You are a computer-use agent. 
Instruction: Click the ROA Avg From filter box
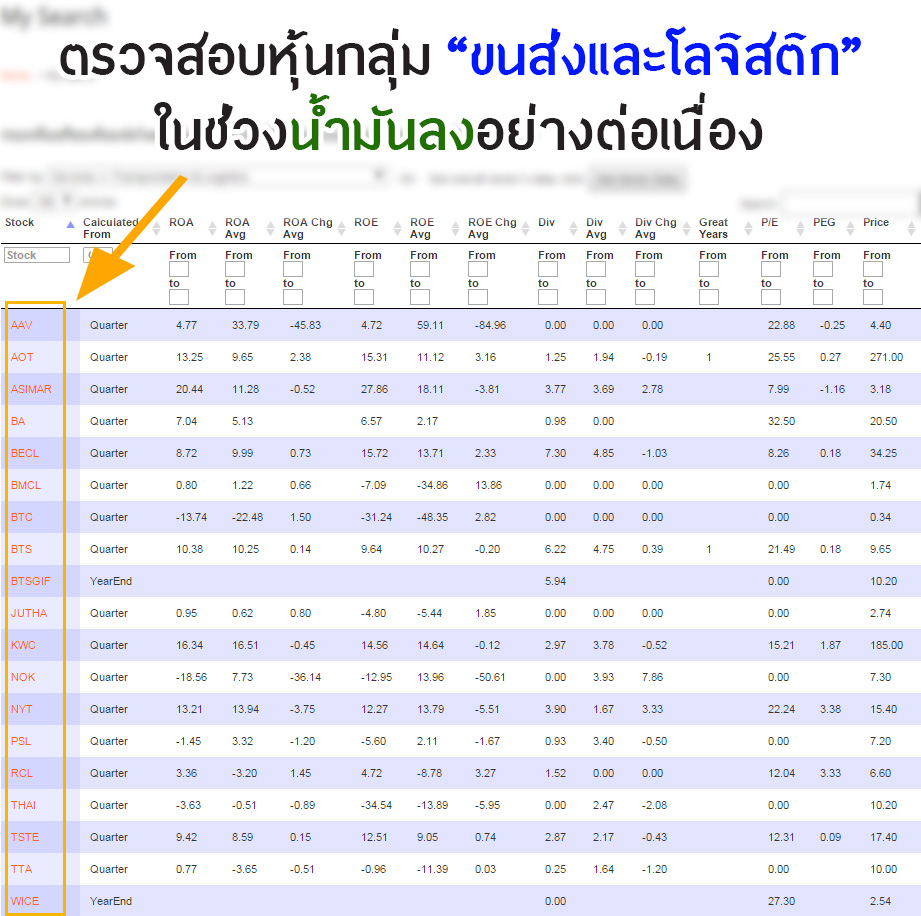coord(235,269)
